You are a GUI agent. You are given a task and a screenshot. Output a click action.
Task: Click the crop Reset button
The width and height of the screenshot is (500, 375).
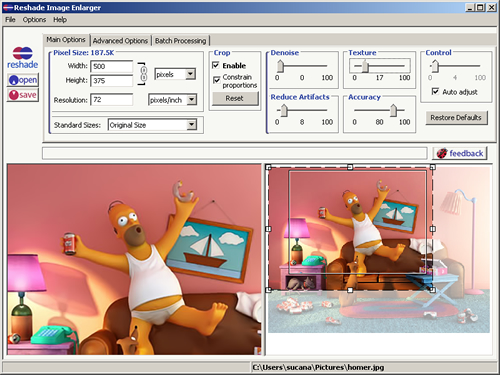235,98
